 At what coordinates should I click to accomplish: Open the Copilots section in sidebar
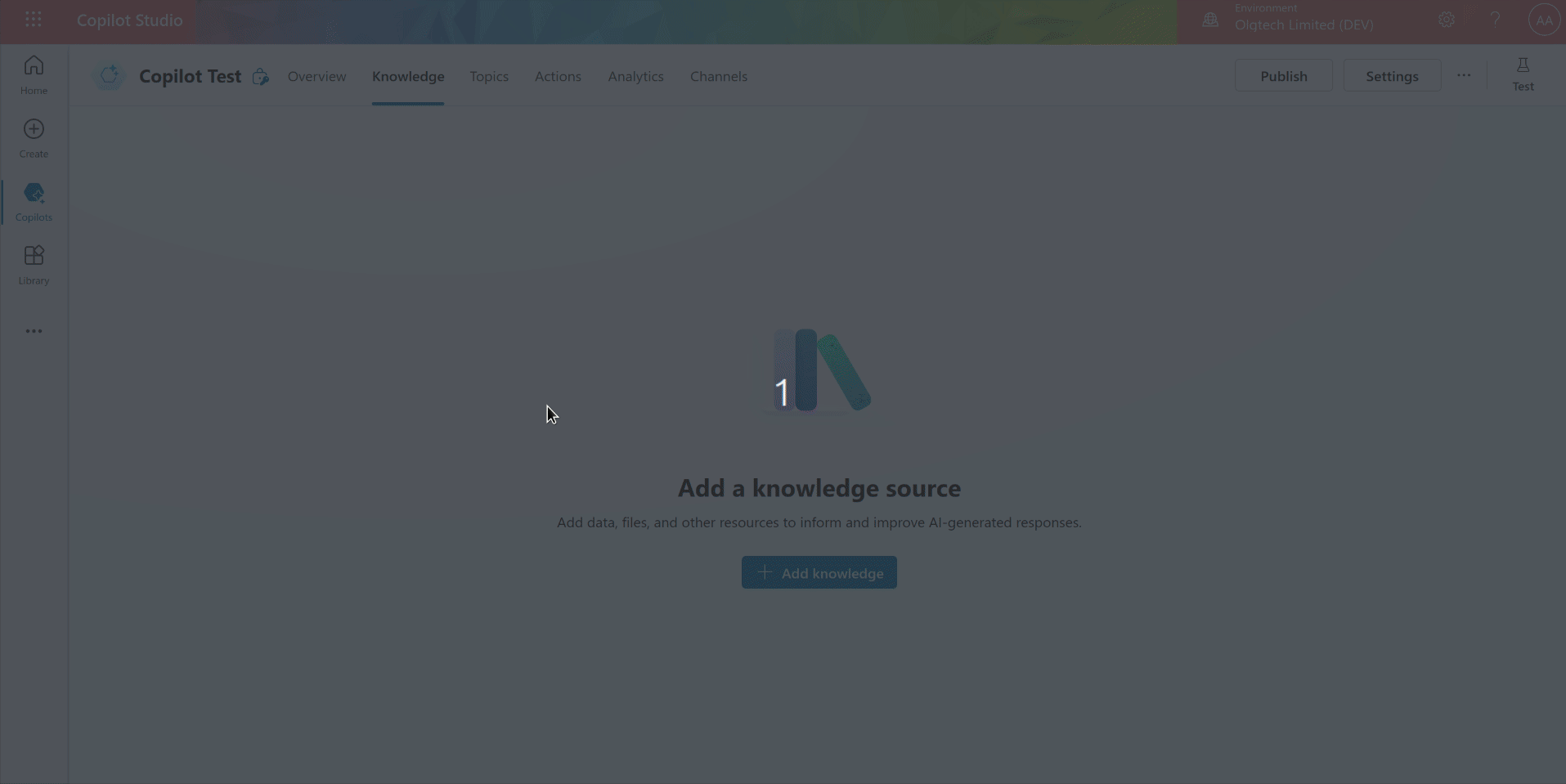[x=33, y=201]
